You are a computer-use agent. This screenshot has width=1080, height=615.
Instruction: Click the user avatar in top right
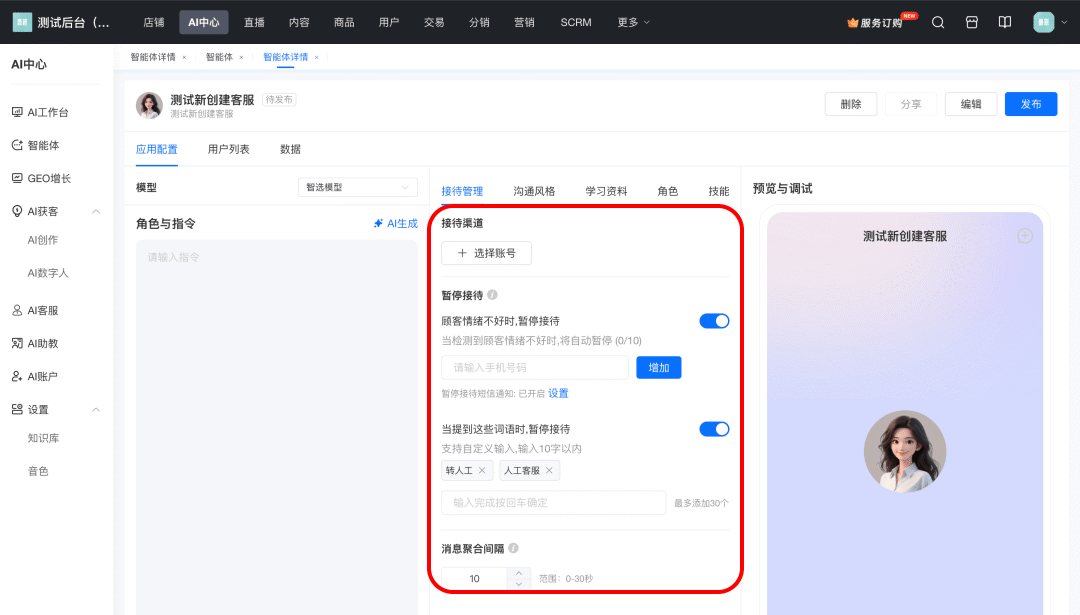[1043, 22]
